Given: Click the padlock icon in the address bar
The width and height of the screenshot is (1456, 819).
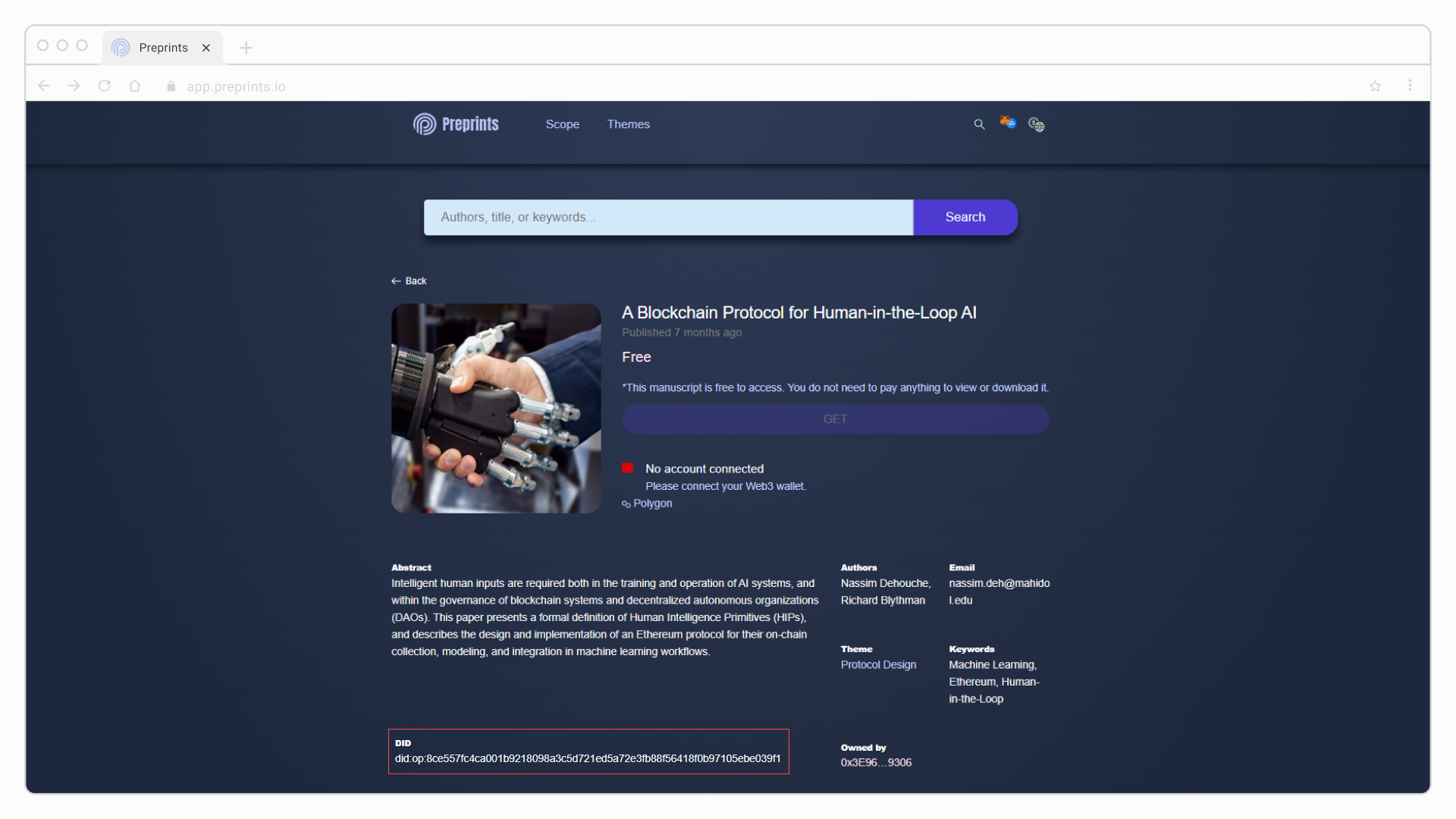Looking at the screenshot, I should [x=171, y=86].
